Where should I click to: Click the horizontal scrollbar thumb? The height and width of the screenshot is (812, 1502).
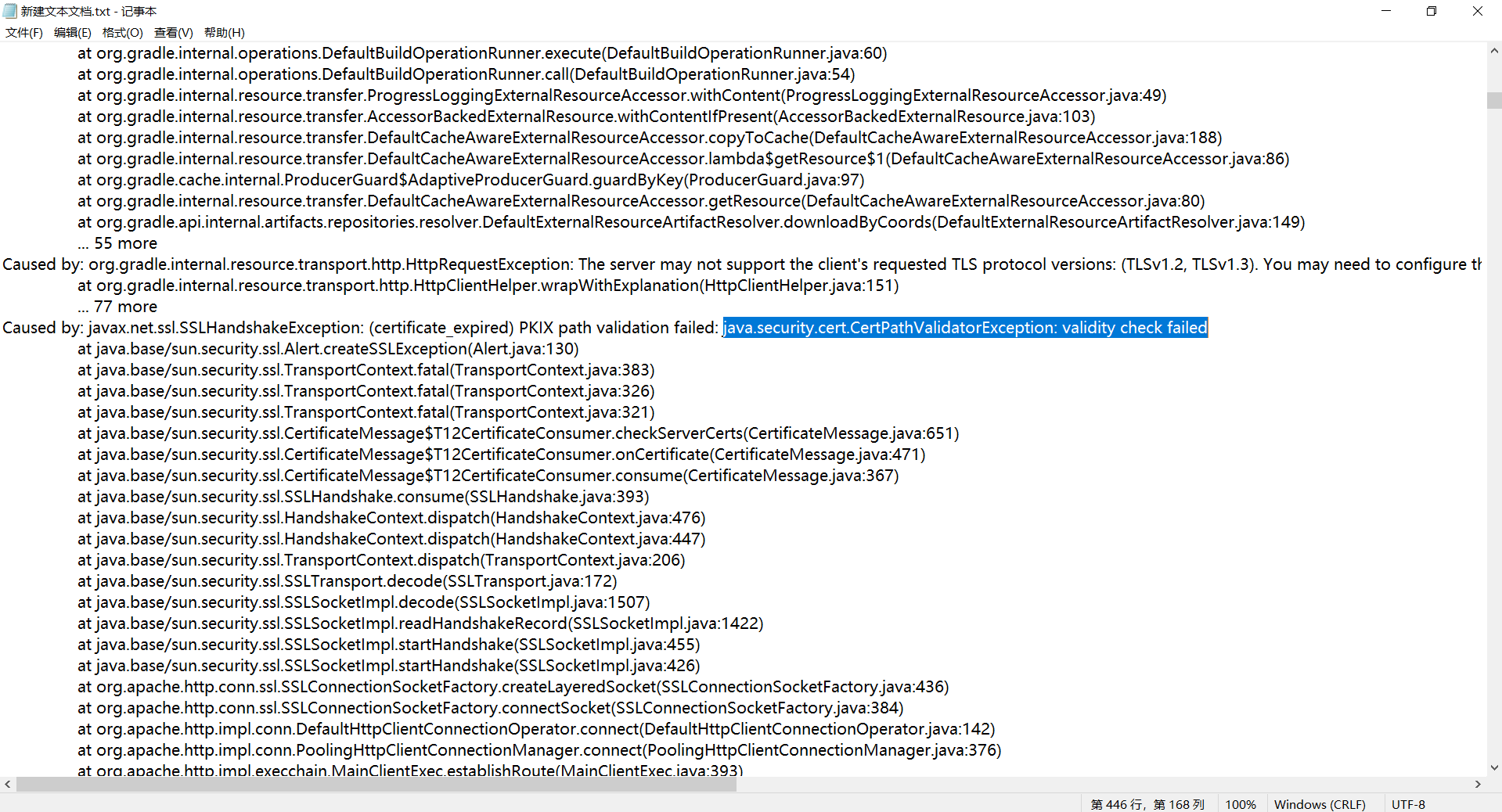click(x=376, y=784)
